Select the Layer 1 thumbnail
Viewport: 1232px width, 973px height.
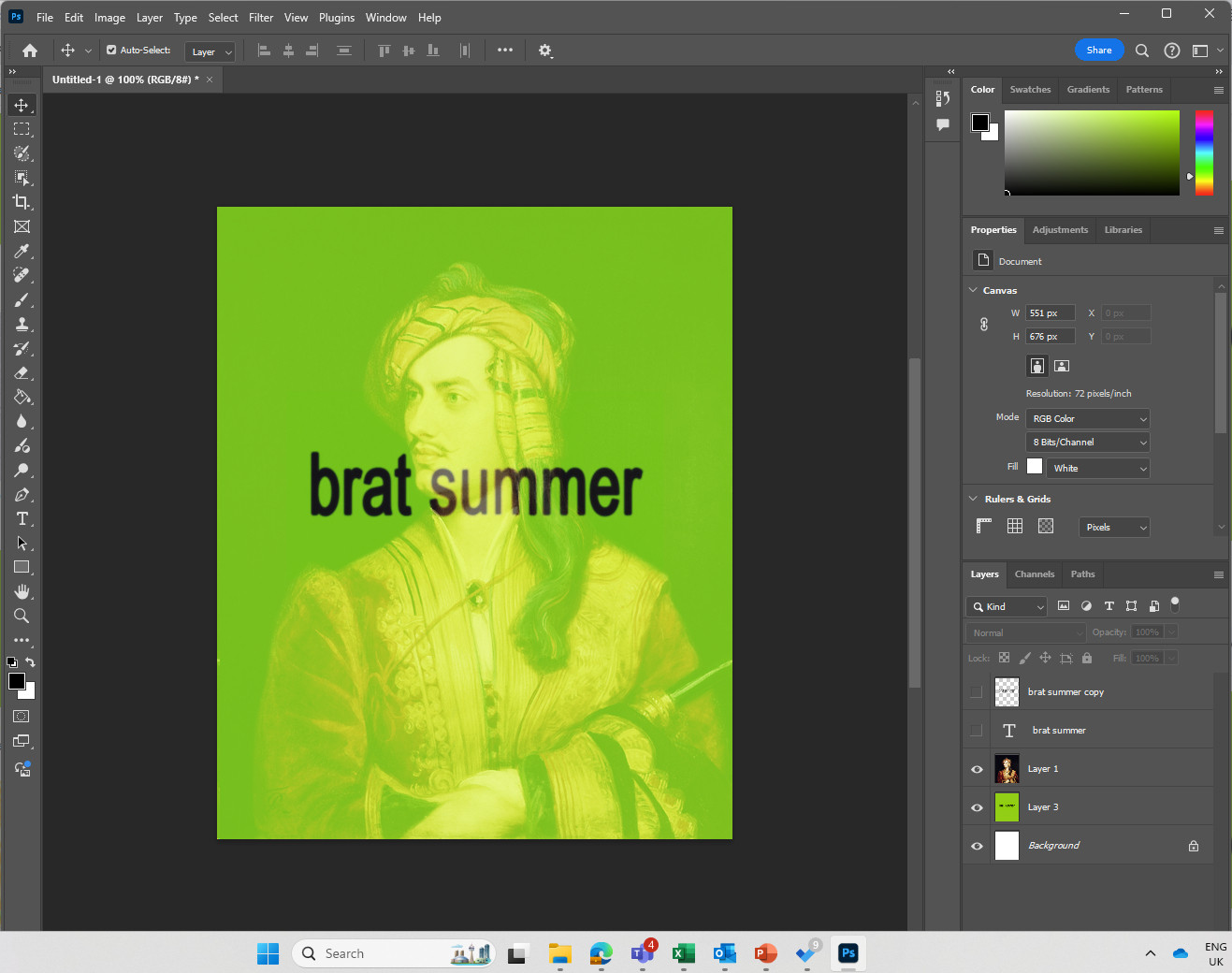[x=1007, y=769]
